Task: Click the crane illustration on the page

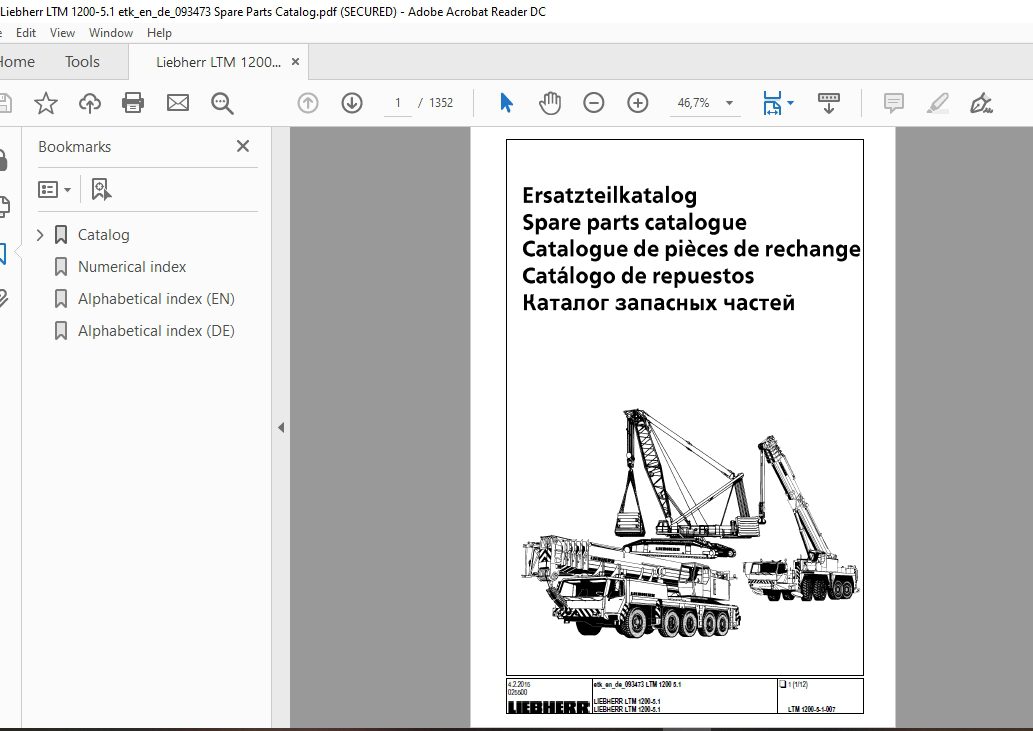Action: tap(691, 524)
